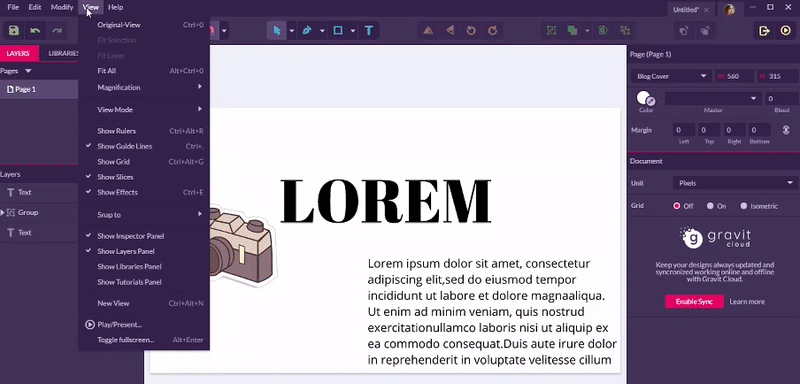The image size is (800, 384).
Task: Click the flip horizontal triangle icon
Action: point(450,31)
